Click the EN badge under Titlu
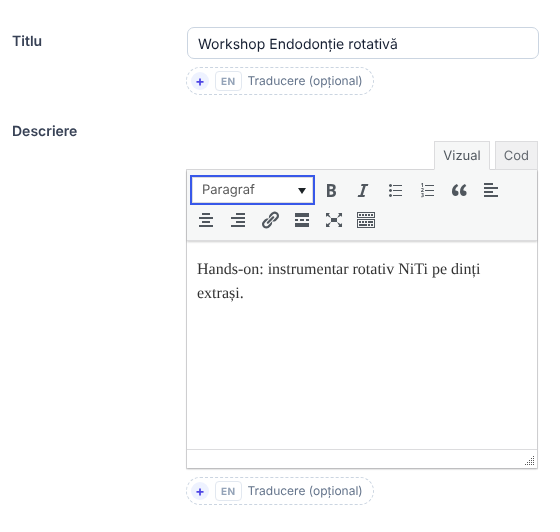Image resolution: width=560 pixels, height=532 pixels. tap(228, 81)
